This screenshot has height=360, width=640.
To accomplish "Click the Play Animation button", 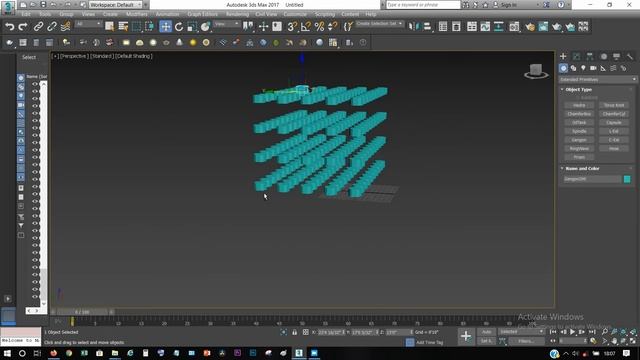I will pyautogui.click(x=572, y=332).
